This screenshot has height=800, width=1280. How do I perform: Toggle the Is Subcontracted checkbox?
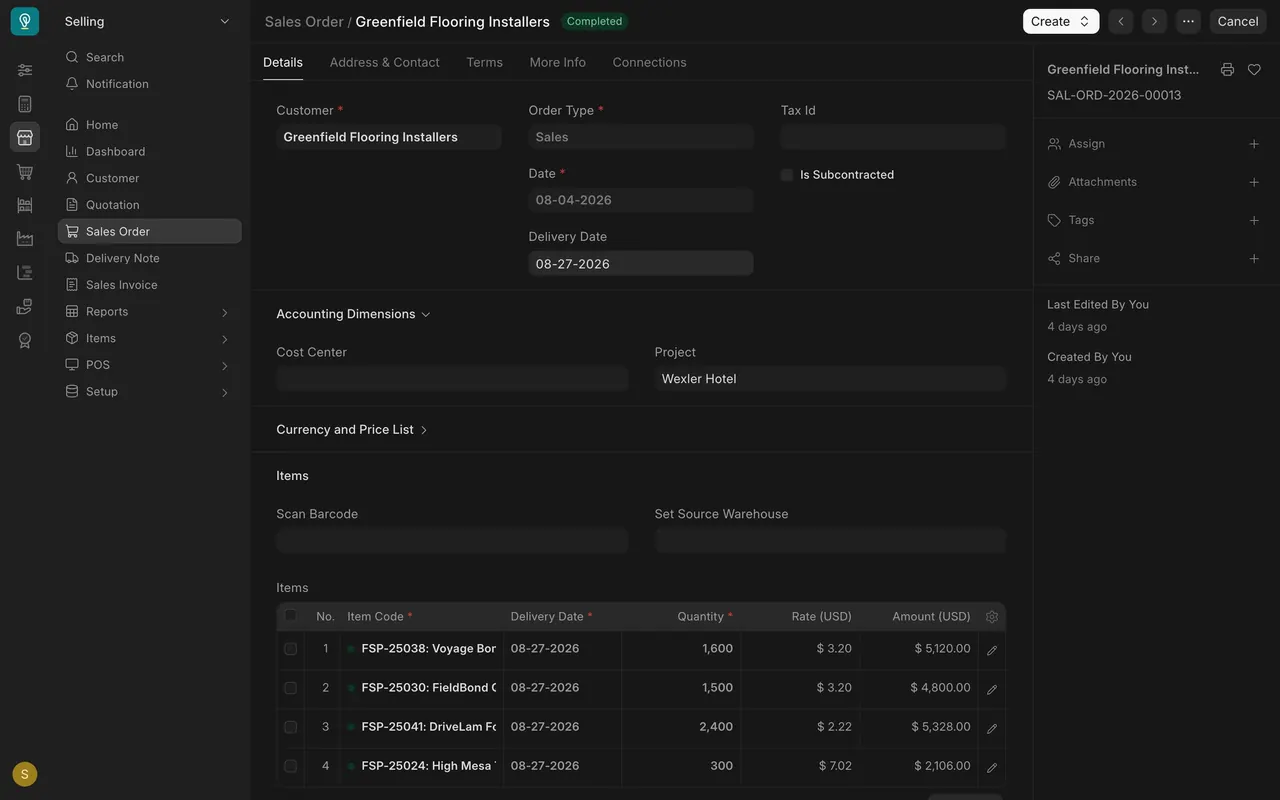click(787, 175)
